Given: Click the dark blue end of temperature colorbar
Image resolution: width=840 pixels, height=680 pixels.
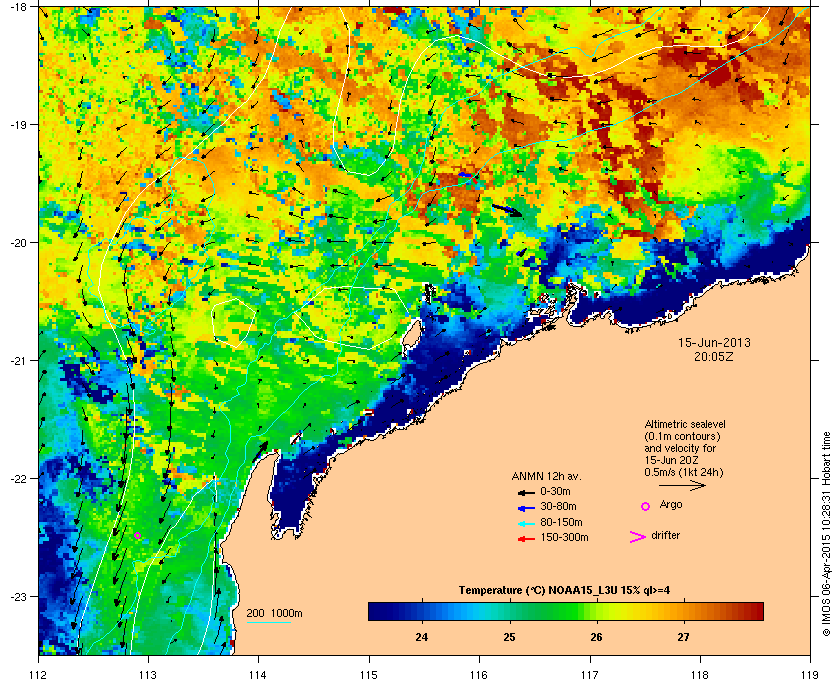Looking at the screenshot, I should (375, 611).
